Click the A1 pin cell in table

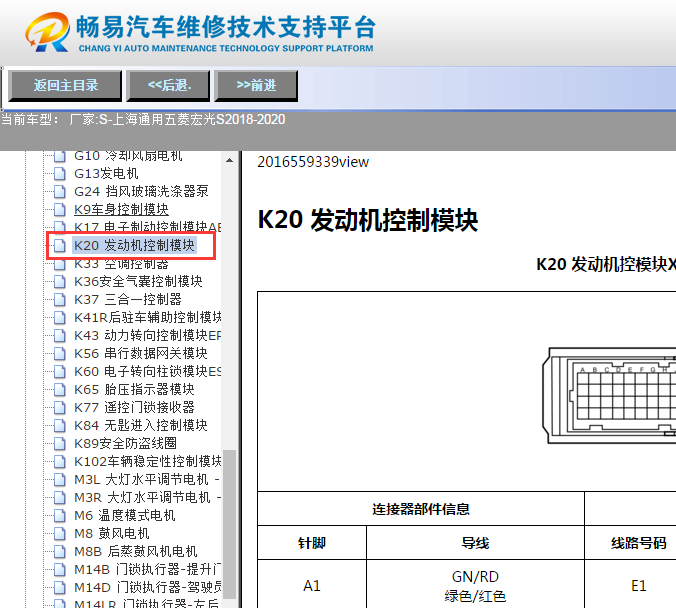[312, 584]
